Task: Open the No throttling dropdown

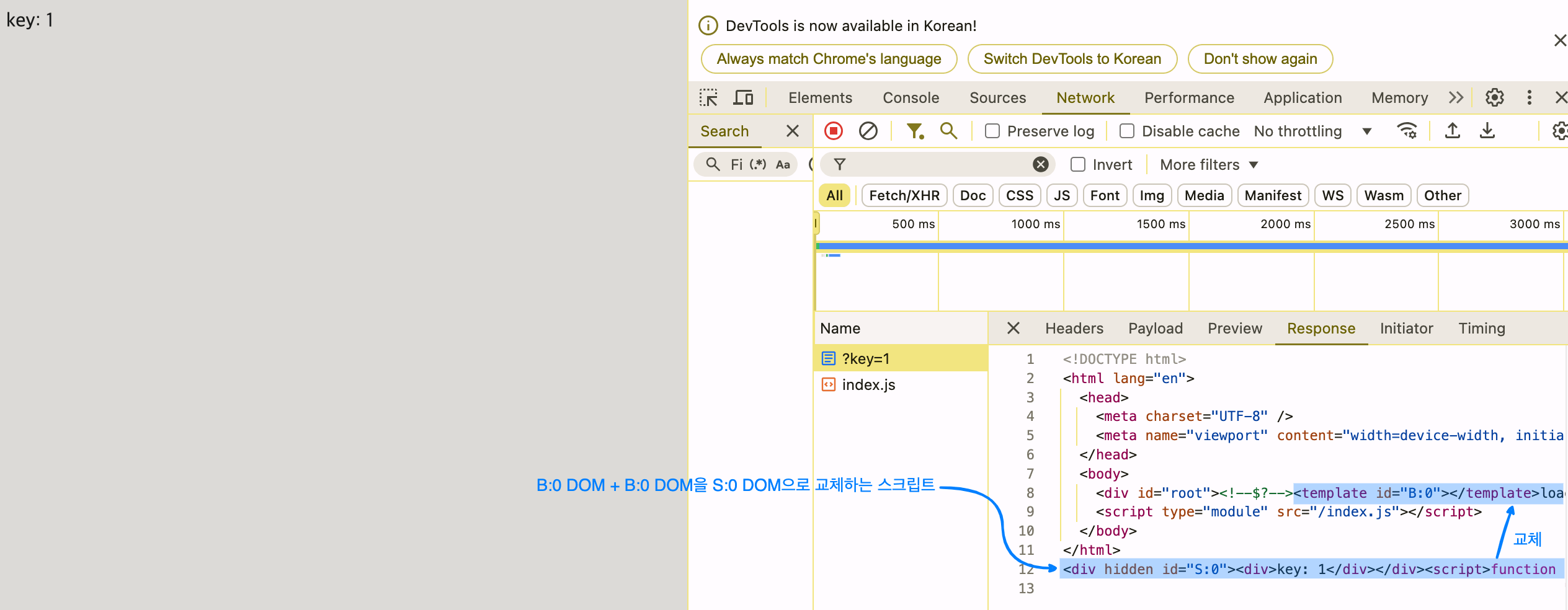Action: point(1312,131)
